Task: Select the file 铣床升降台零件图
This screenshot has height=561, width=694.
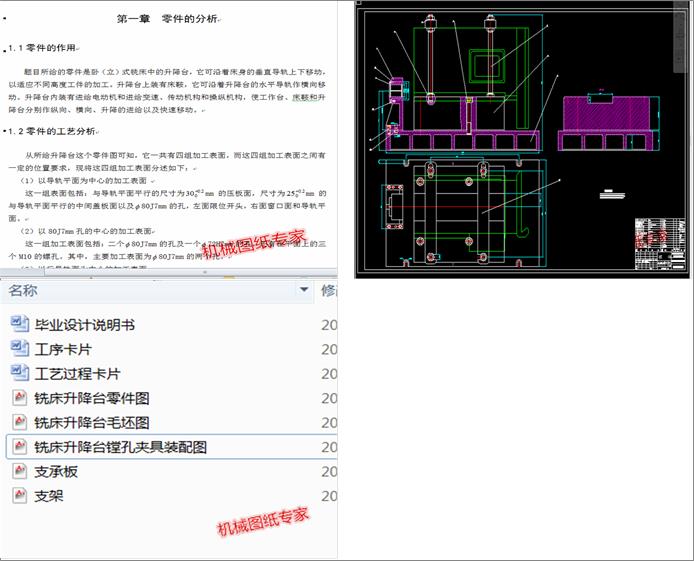Action: (x=92, y=398)
